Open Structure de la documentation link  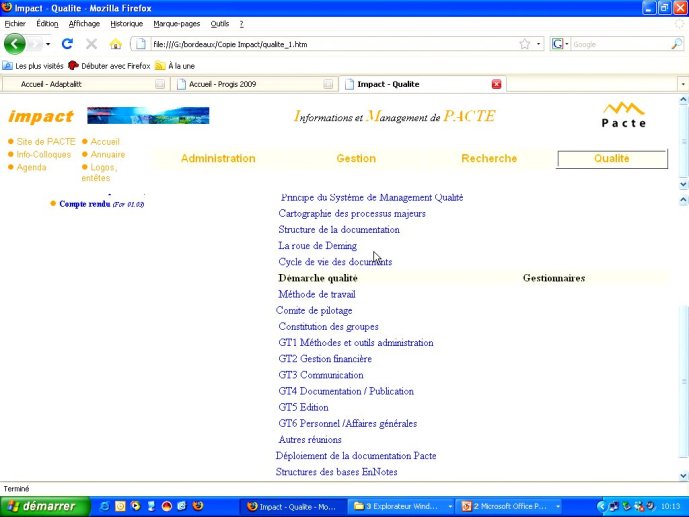pos(339,230)
